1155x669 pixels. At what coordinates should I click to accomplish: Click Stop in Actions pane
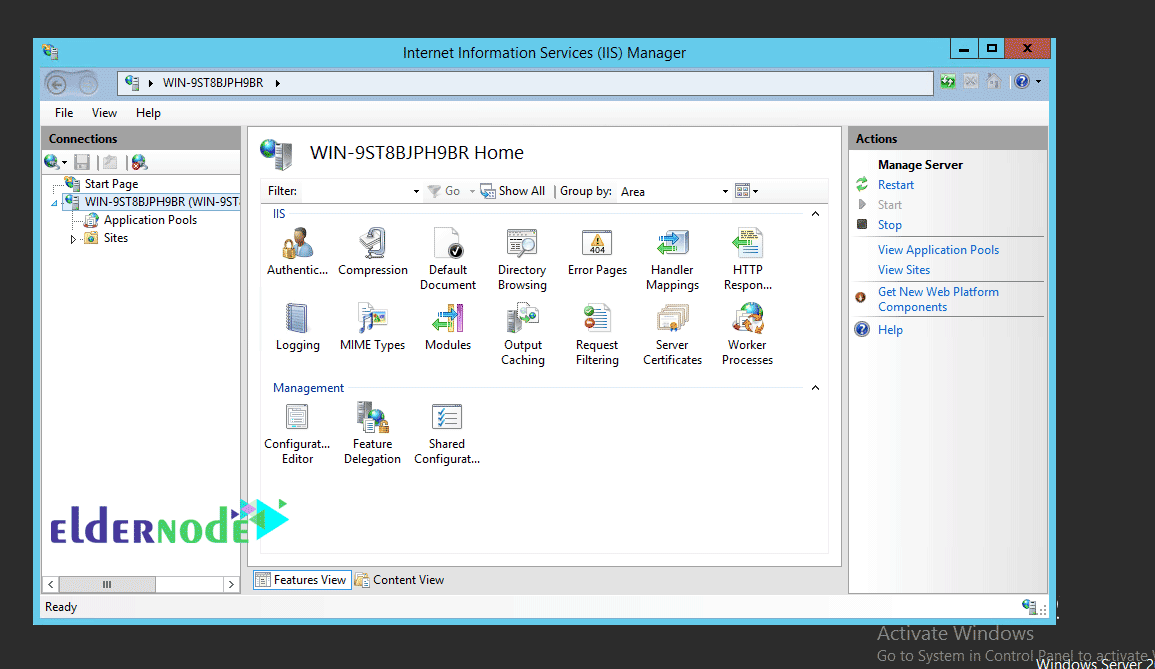[x=890, y=225]
